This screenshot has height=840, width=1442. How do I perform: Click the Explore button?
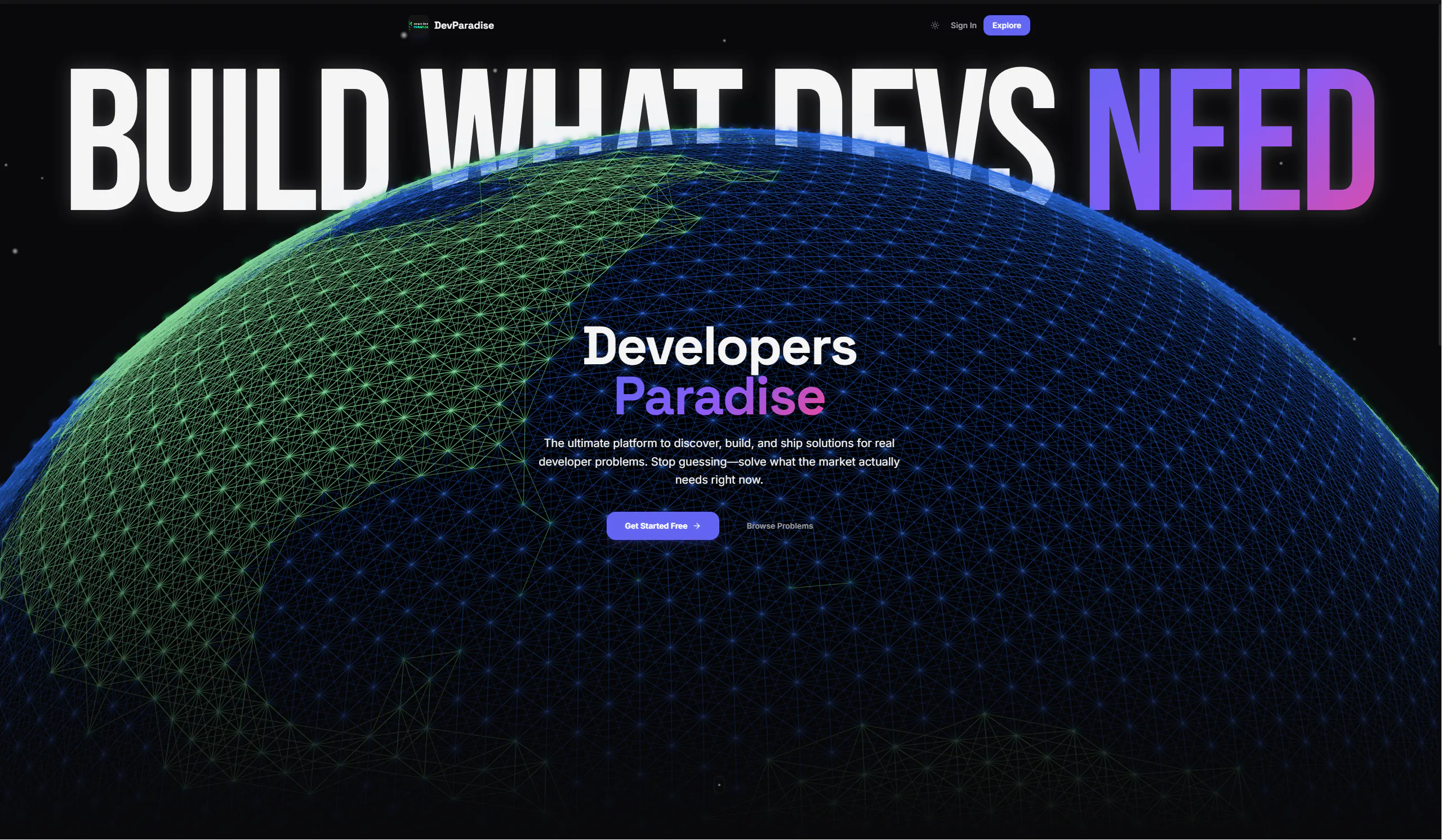point(1007,25)
